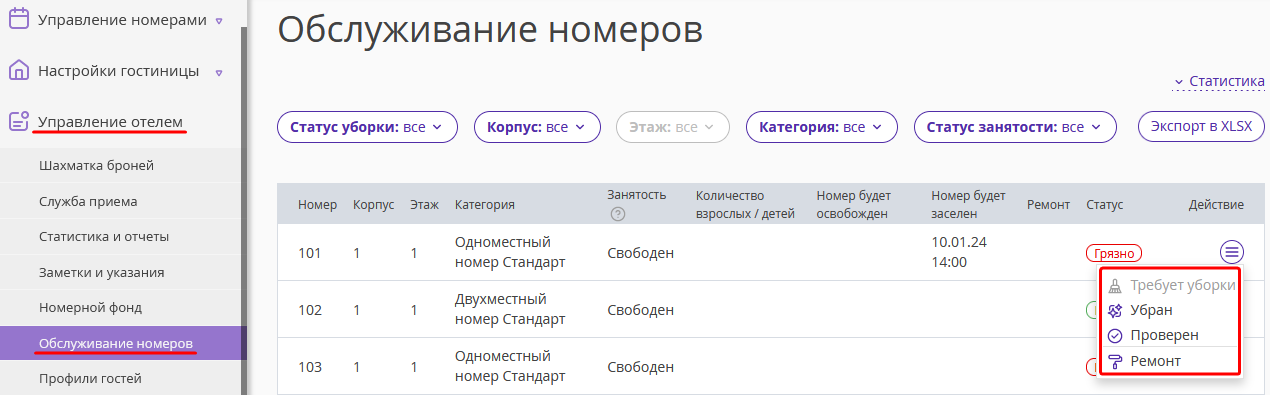Click room number 101 cell
This screenshot has height=395, width=1270.
pos(309,253)
